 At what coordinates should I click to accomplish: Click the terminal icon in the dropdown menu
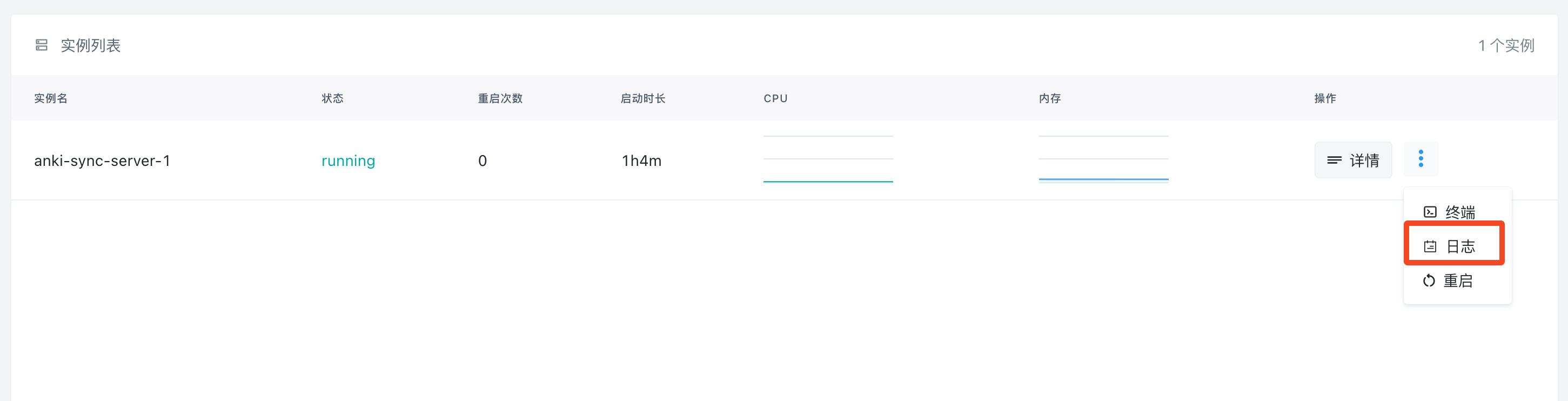[x=1429, y=212]
